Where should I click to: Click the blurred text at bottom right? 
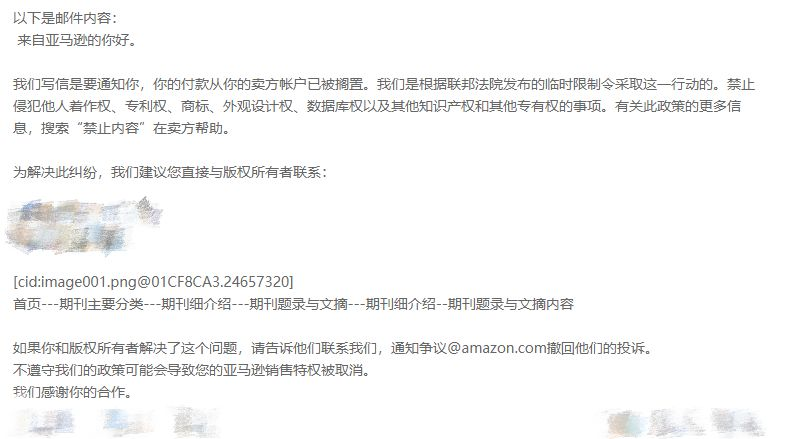click(685, 423)
